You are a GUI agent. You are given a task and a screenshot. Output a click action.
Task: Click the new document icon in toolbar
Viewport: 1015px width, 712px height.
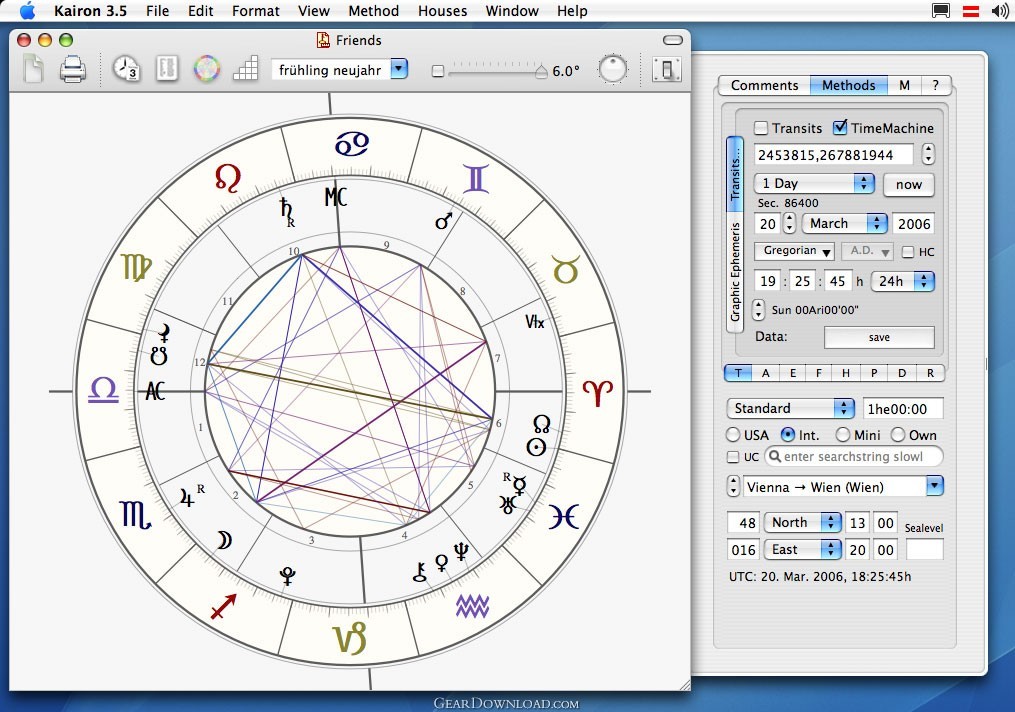coord(34,69)
